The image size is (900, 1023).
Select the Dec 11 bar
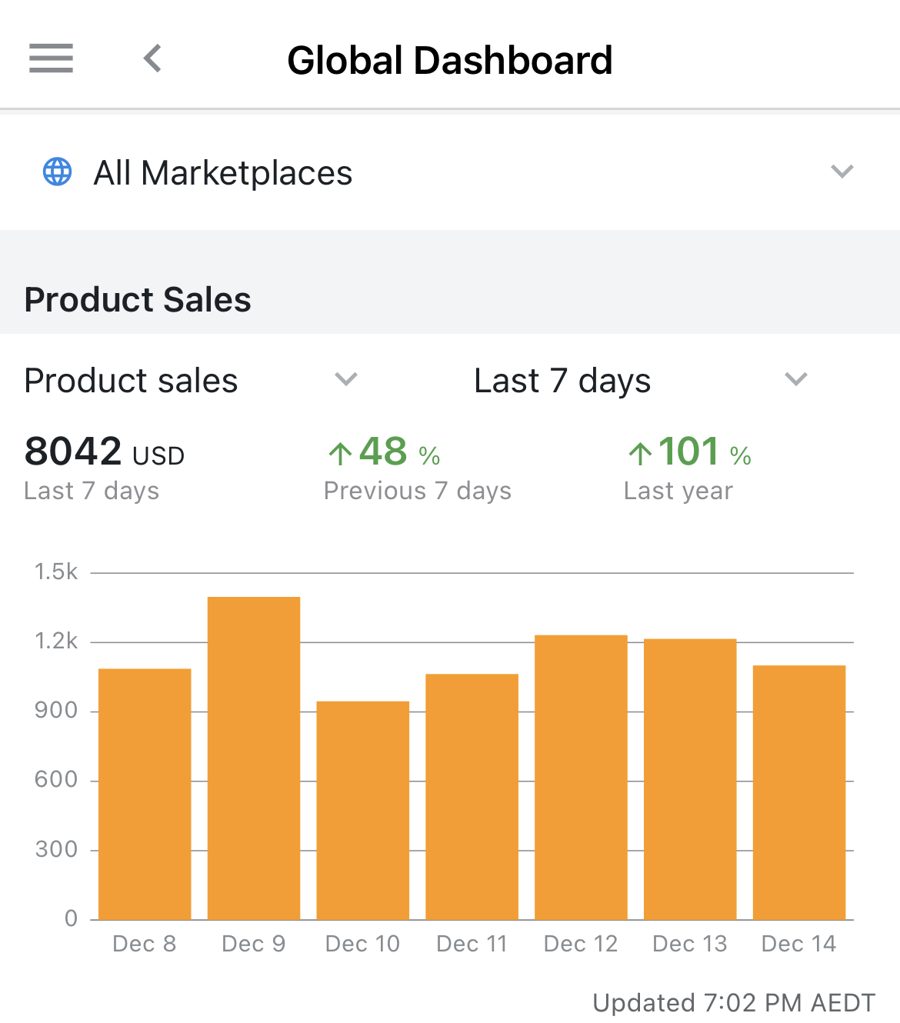[x=472, y=797]
